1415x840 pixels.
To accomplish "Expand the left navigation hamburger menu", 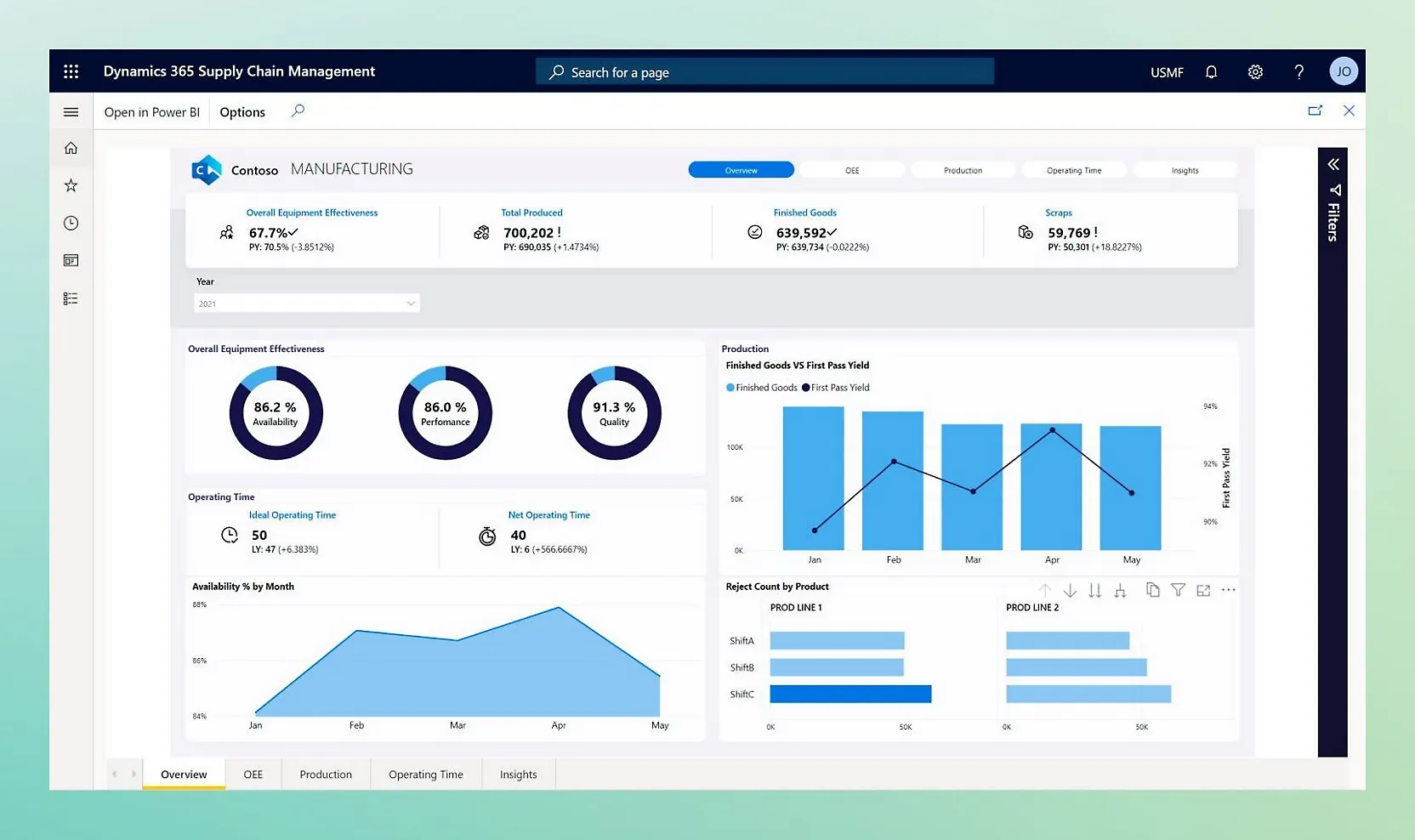I will pyautogui.click(x=71, y=112).
